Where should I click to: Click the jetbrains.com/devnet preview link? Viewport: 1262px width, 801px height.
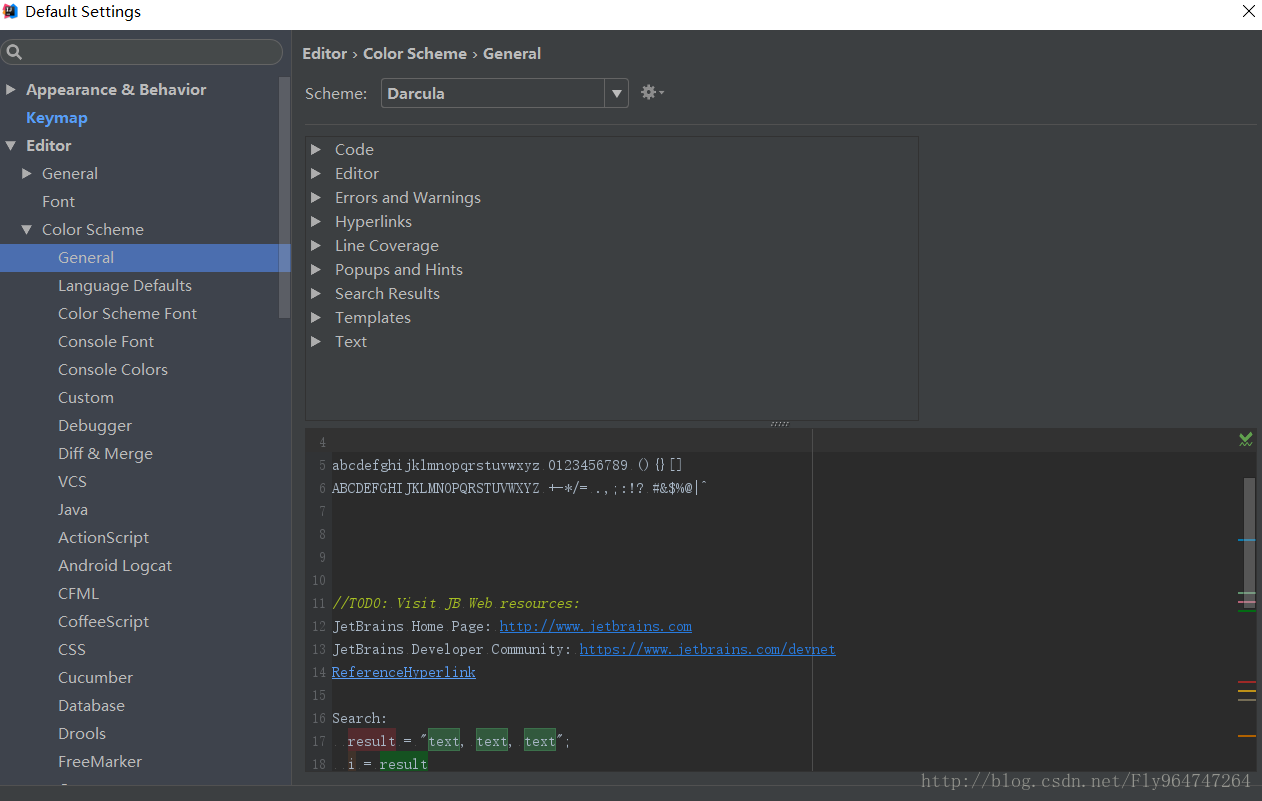click(x=707, y=649)
